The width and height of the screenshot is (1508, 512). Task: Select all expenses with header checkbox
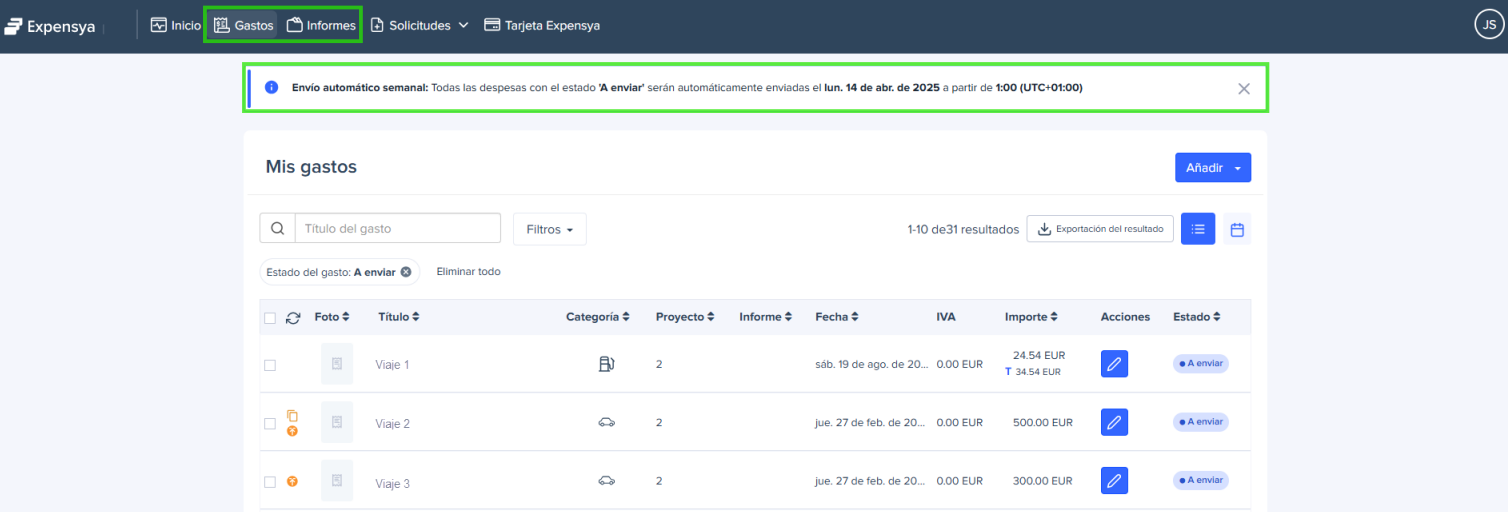(x=270, y=318)
